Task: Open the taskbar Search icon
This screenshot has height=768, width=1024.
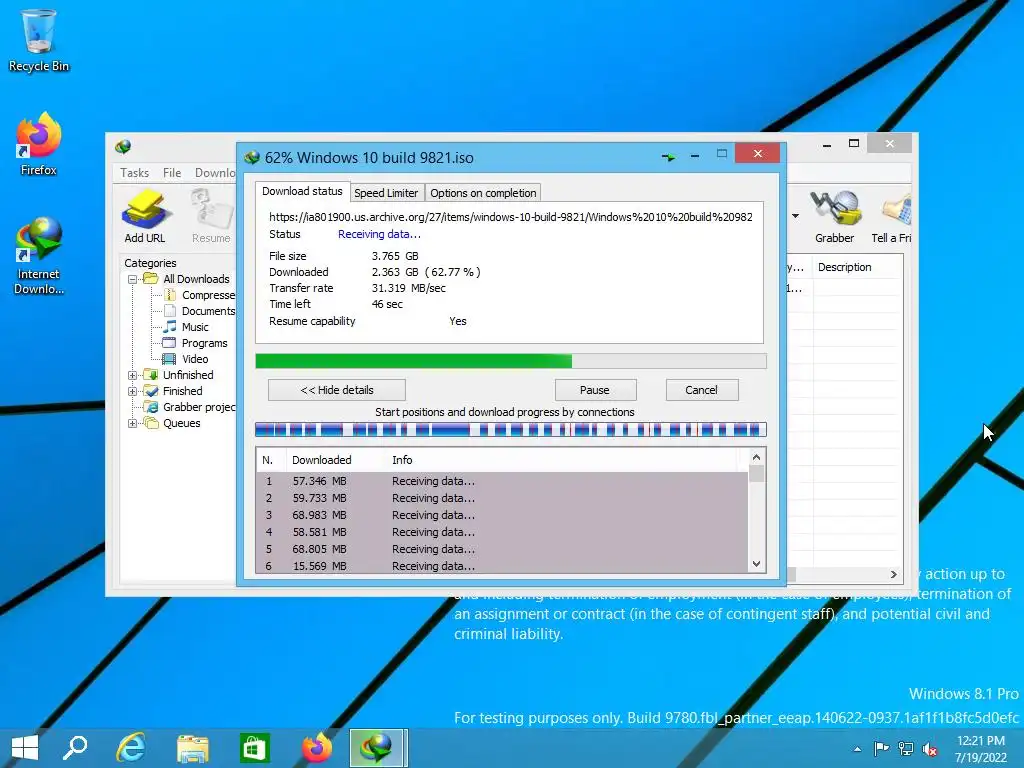Action: [74, 748]
